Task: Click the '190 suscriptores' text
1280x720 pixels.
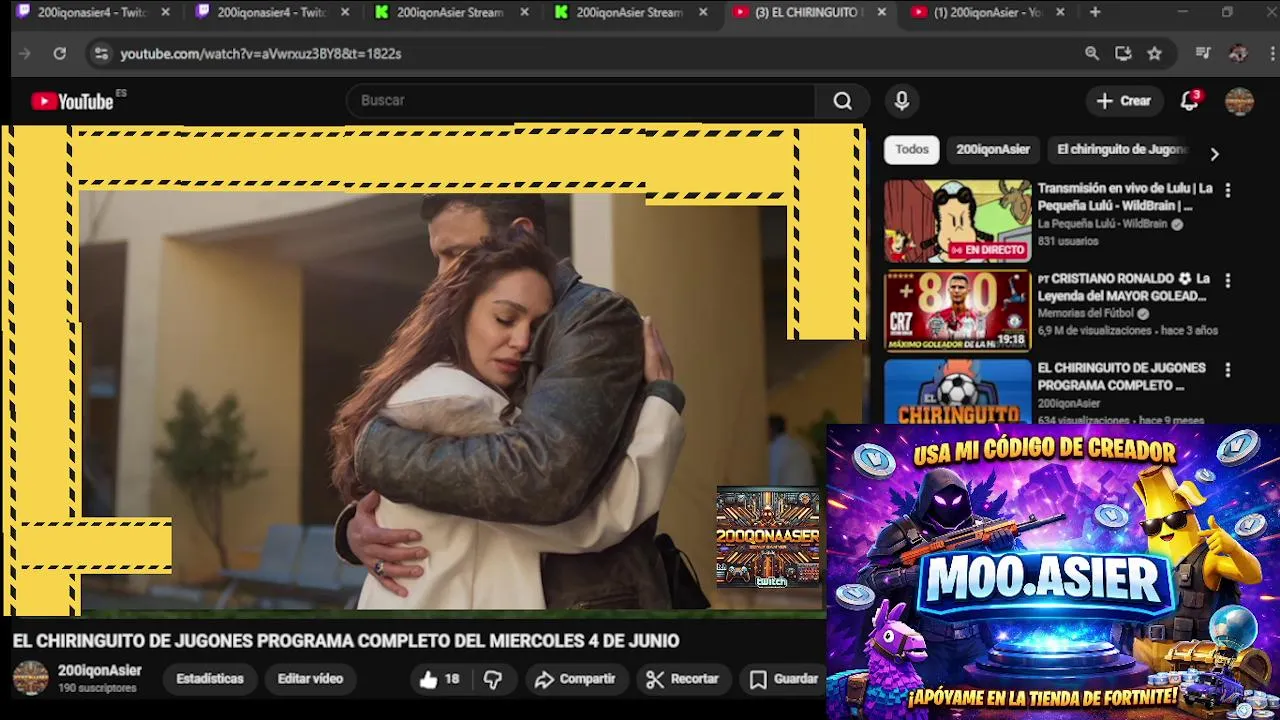Action: coord(97,688)
